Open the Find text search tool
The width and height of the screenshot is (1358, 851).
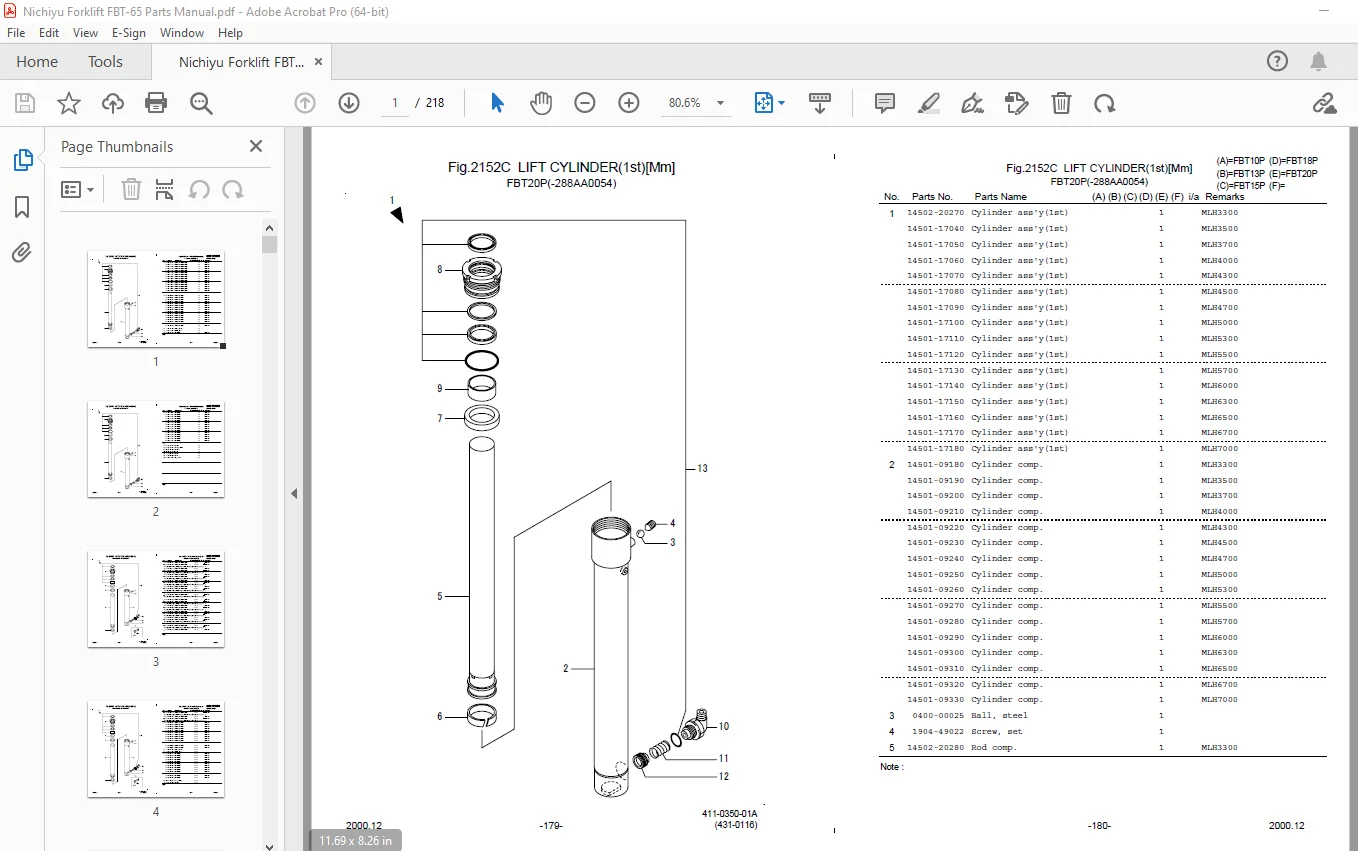click(x=201, y=103)
